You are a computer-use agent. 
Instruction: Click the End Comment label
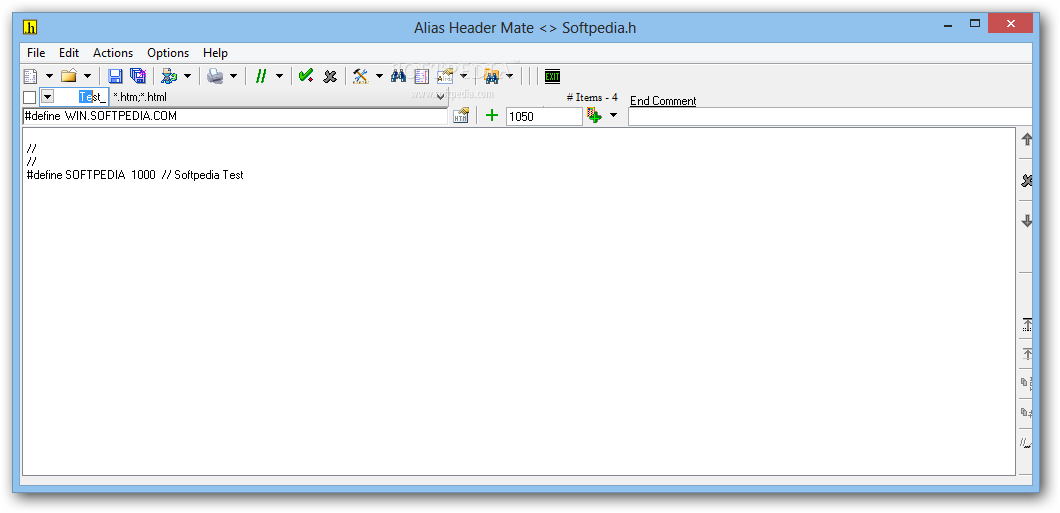point(663,101)
